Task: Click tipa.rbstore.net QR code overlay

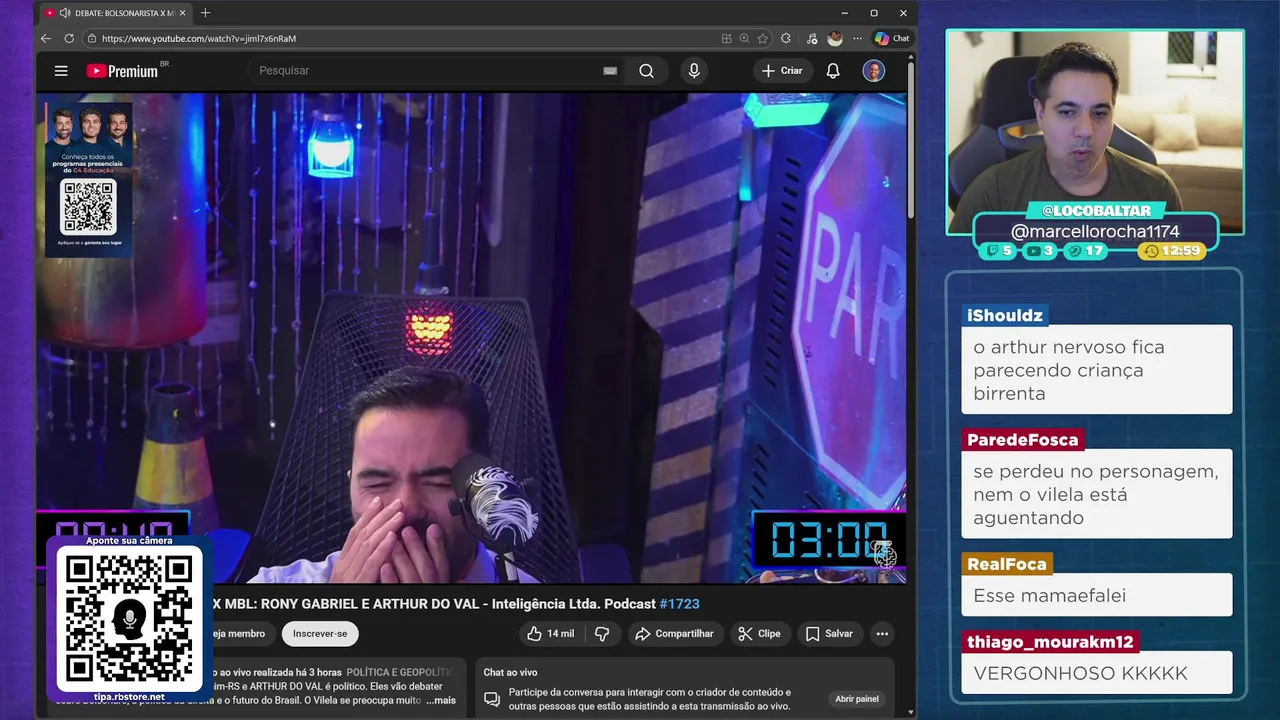Action: click(129, 619)
